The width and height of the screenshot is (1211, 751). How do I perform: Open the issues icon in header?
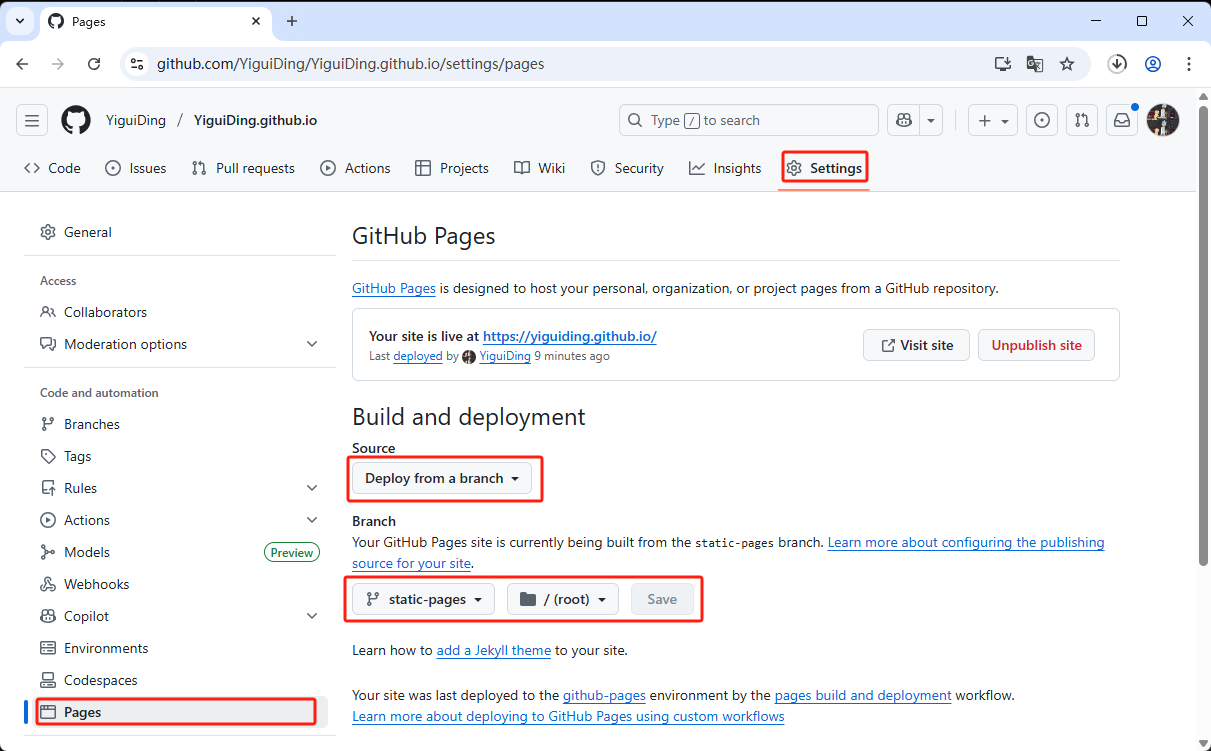(x=1042, y=121)
